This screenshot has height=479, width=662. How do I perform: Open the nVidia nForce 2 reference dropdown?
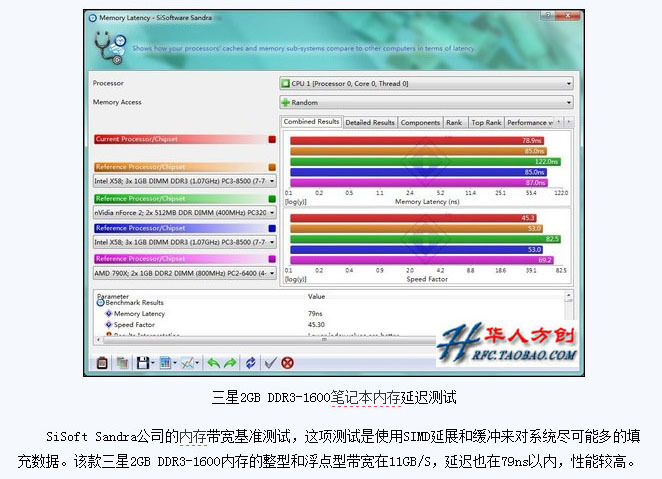[184, 213]
